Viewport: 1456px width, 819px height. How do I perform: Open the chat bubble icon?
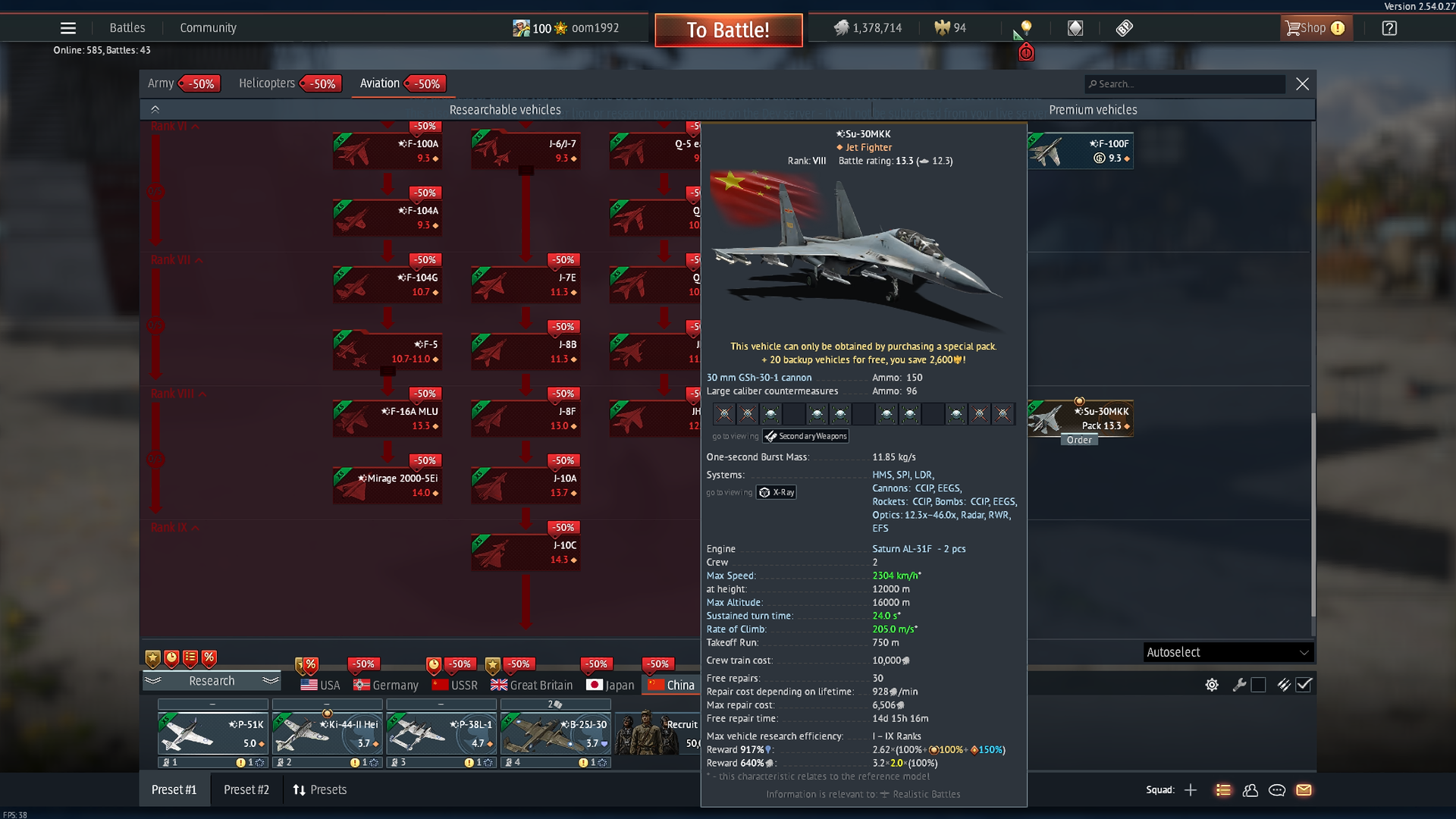1277,790
